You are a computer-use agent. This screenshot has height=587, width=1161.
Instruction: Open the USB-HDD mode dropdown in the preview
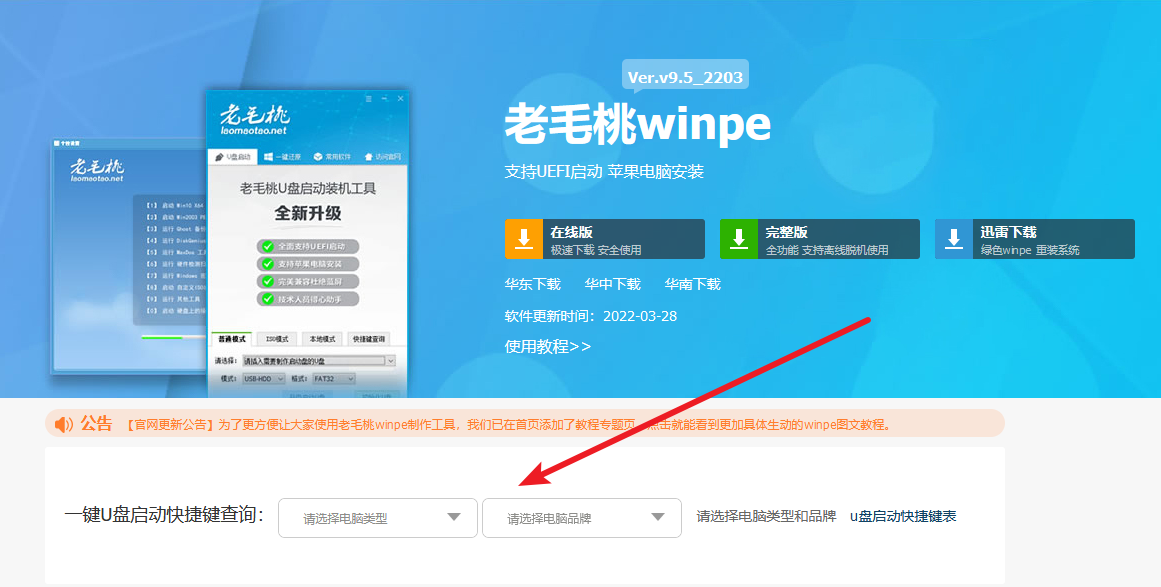(263, 379)
